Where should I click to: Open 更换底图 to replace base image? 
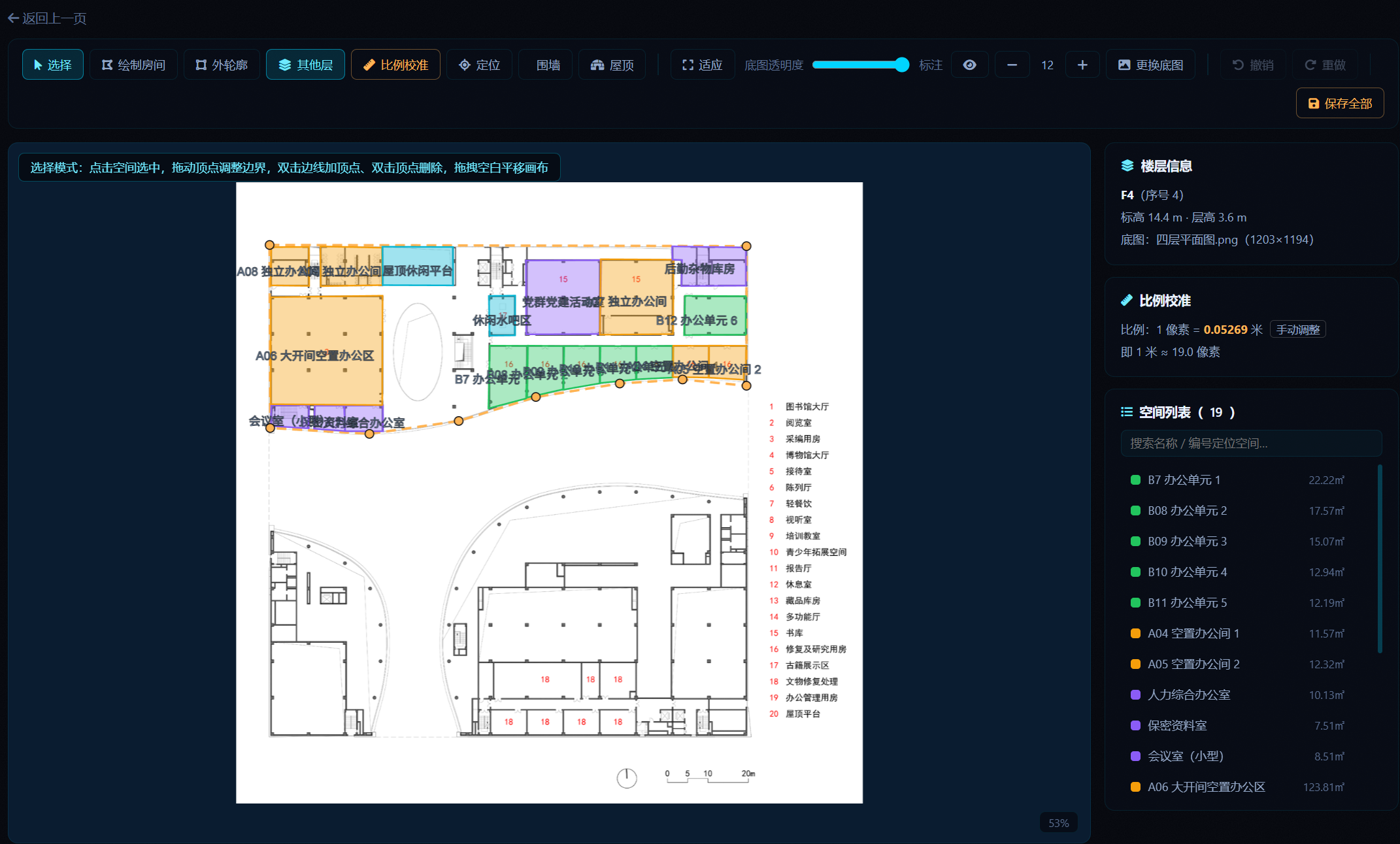tap(1150, 65)
